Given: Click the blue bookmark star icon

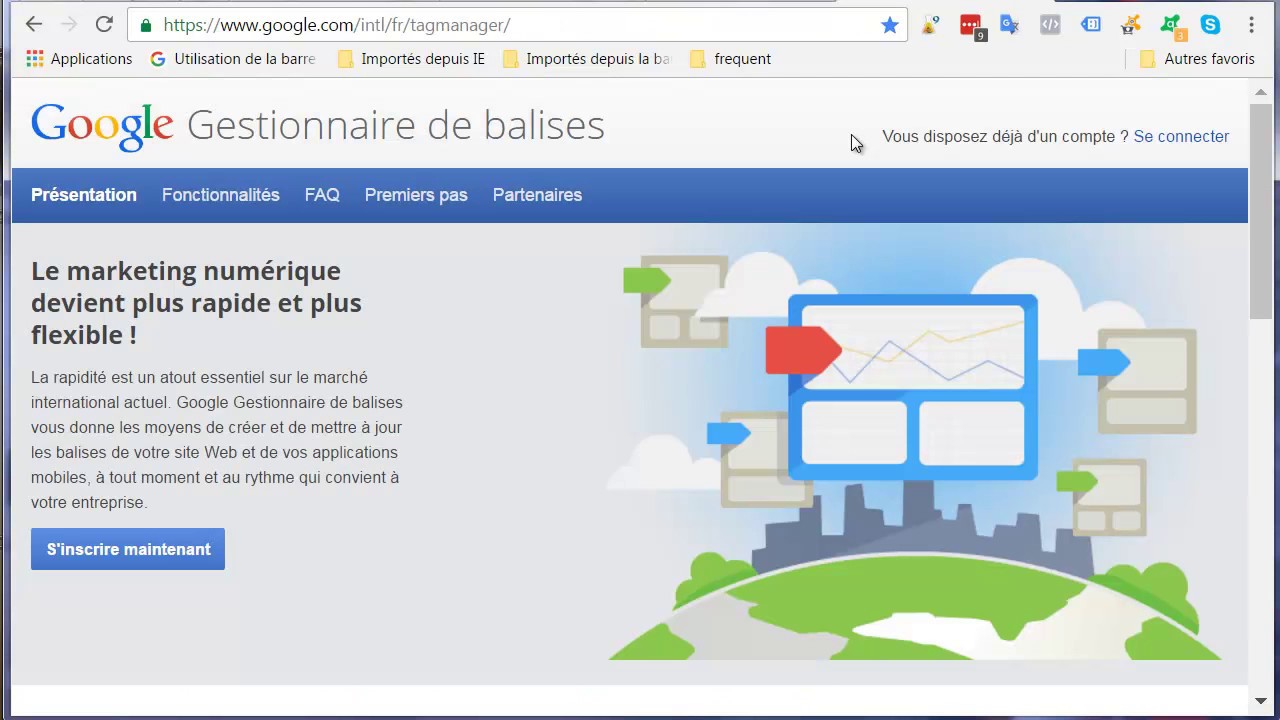Looking at the screenshot, I should pyautogui.click(x=889, y=25).
